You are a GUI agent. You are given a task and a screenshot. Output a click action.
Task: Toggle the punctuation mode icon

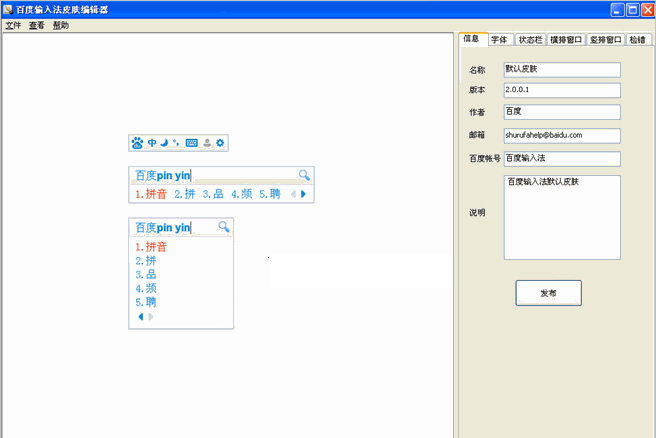[176, 143]
